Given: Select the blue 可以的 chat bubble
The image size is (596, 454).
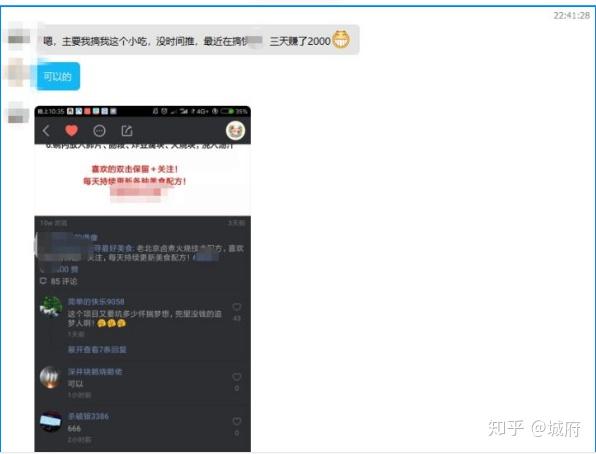Looking at the screenshot, I should click(x=58, y=76).
